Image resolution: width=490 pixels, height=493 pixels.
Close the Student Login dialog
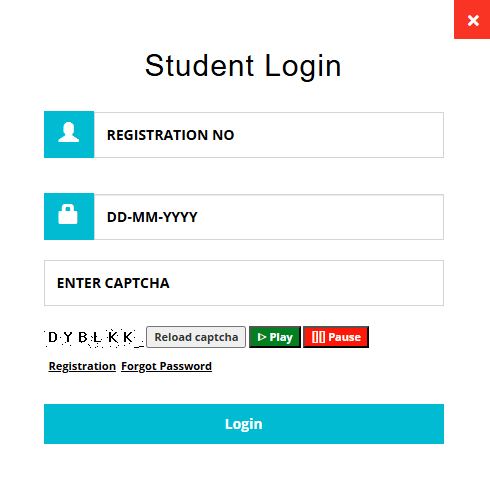click(472, 19)
